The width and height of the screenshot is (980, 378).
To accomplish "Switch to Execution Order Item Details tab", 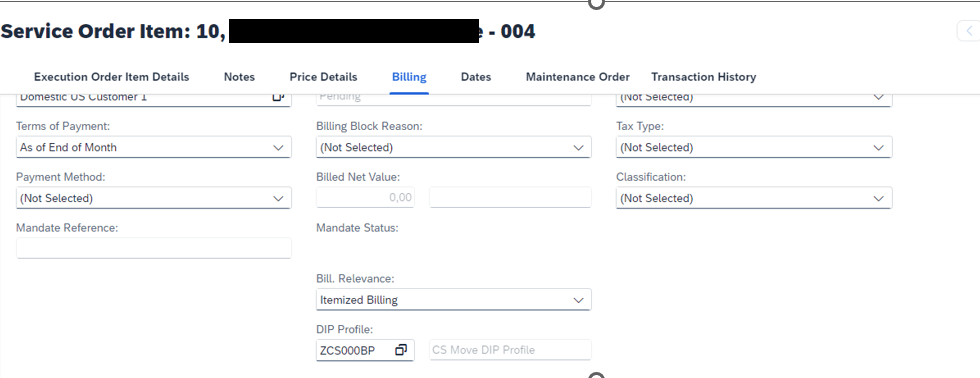I will [x=111, y=77].
